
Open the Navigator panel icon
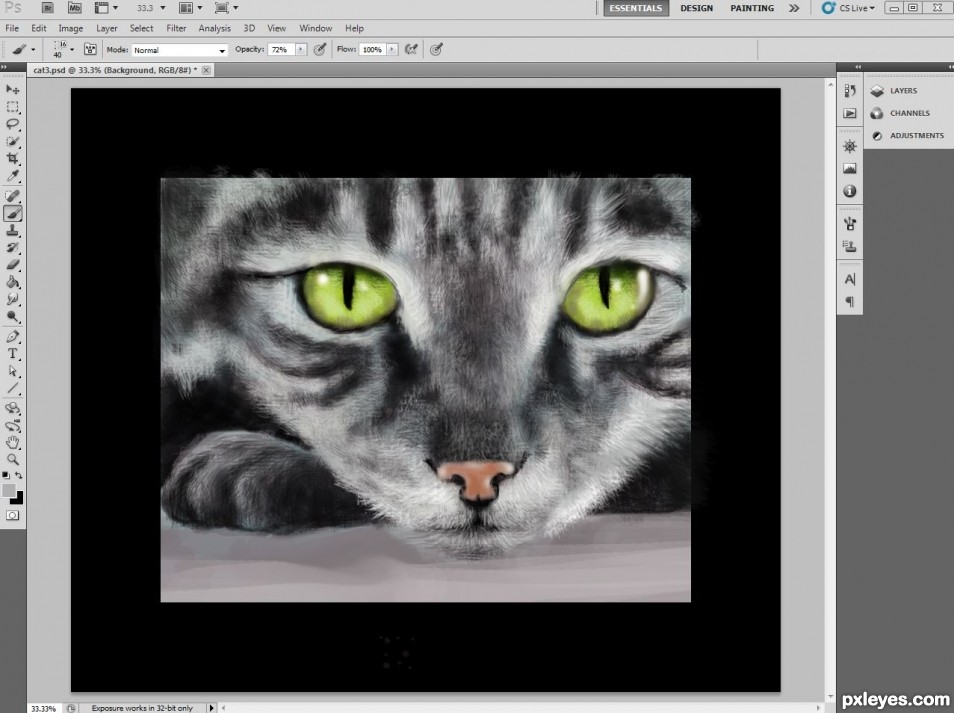tap(850, 146)
